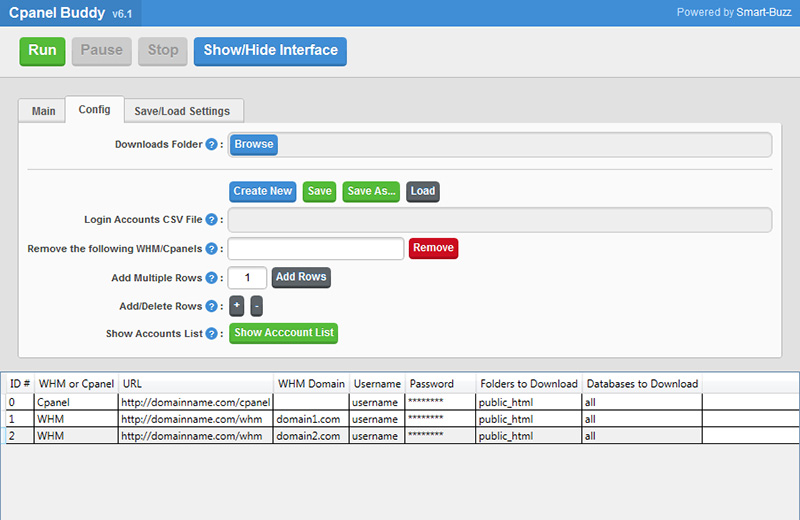This screenshot has height=520, width=800.
Task: Click the WHM or Cpanel column header
Action: [77, 384]
